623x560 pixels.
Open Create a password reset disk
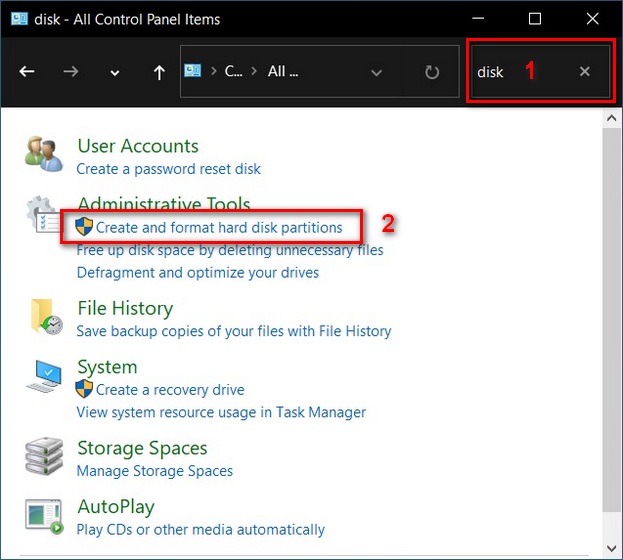[x=168, y=169]
